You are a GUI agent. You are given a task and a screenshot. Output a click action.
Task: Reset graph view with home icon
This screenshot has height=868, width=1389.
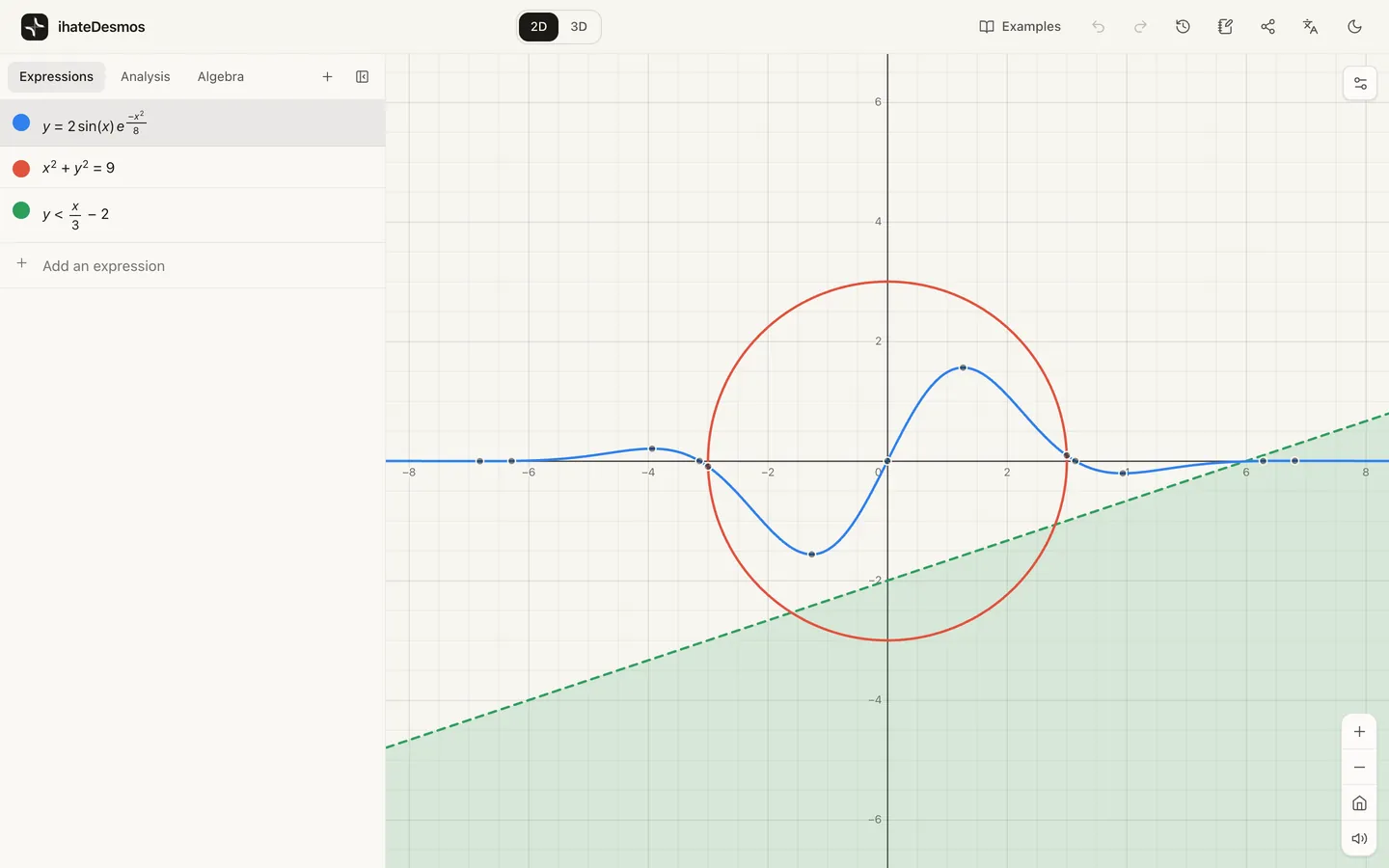1359,803
